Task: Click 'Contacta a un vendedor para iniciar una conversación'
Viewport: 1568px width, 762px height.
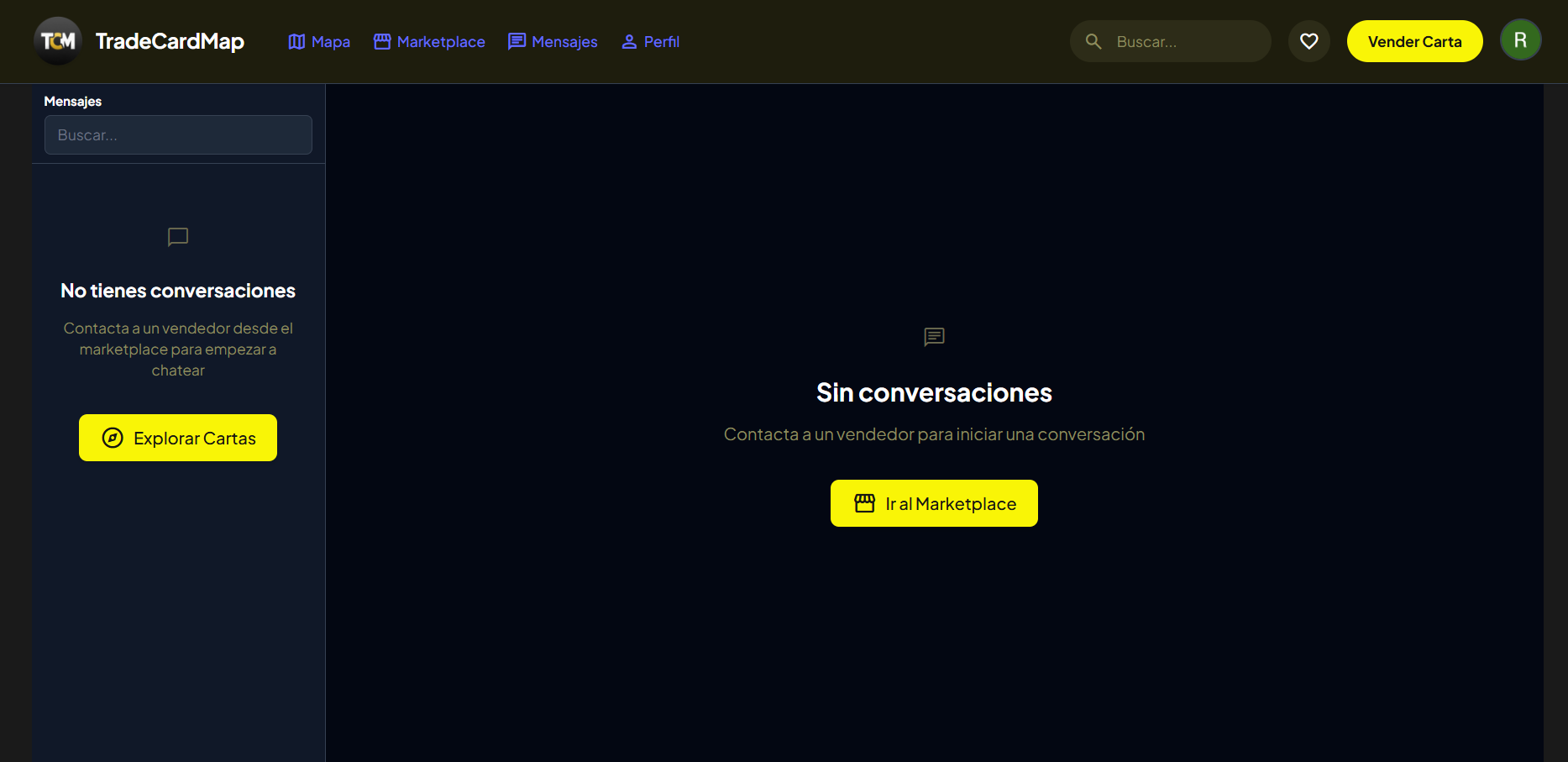Action: tap(934, 434)
